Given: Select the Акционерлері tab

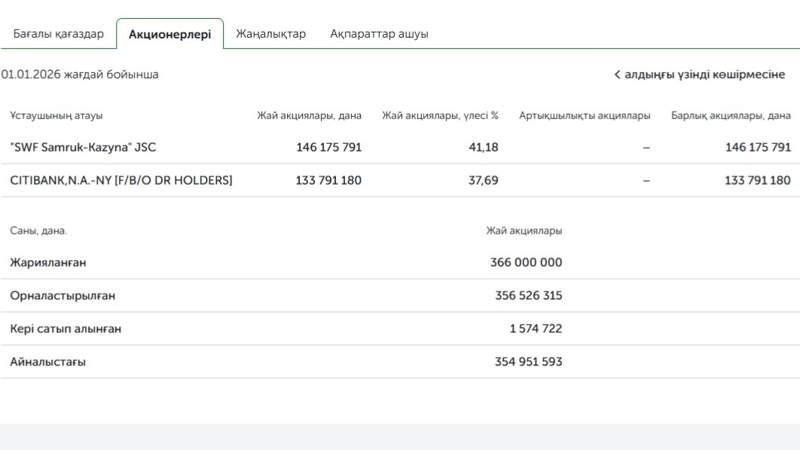Looking at the screenshot, I should pyautogui.click(x=170, y=34).
